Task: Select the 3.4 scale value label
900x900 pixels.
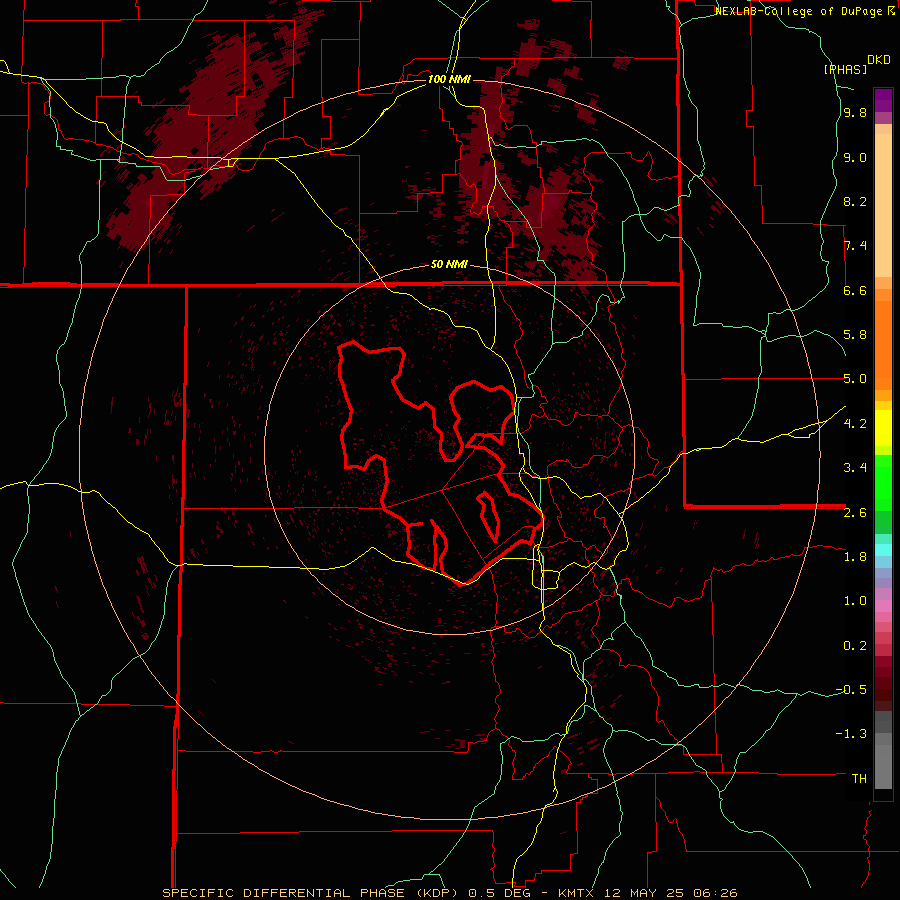Action: [855, 468]
